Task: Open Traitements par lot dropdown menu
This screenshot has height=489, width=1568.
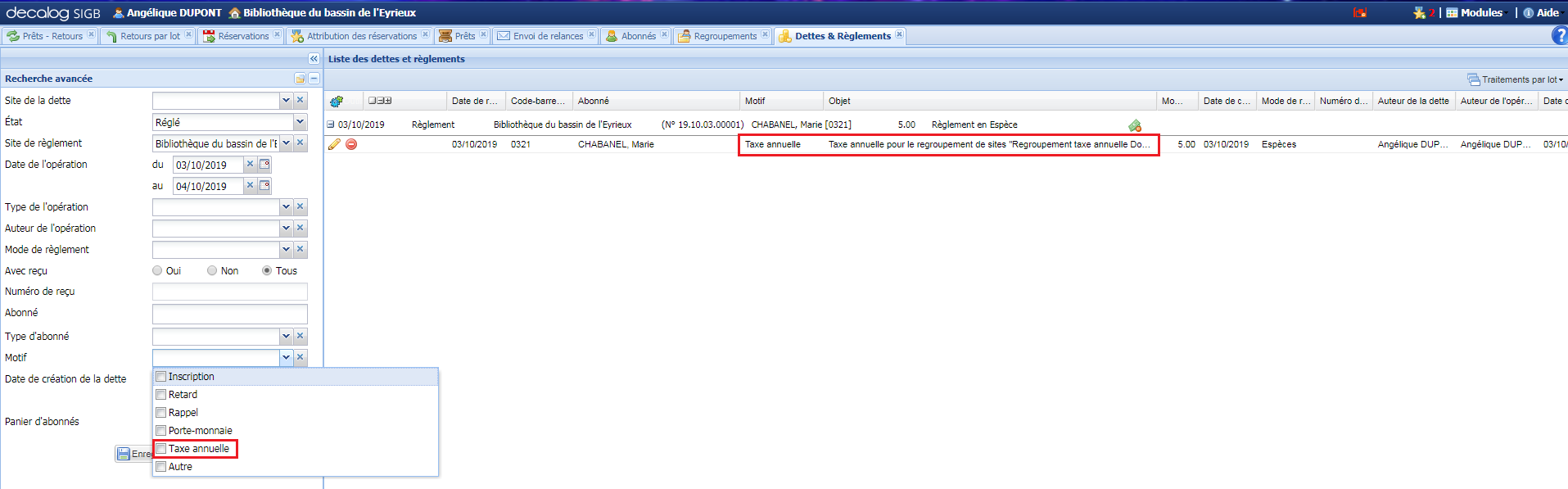Action: point(1516,79)
